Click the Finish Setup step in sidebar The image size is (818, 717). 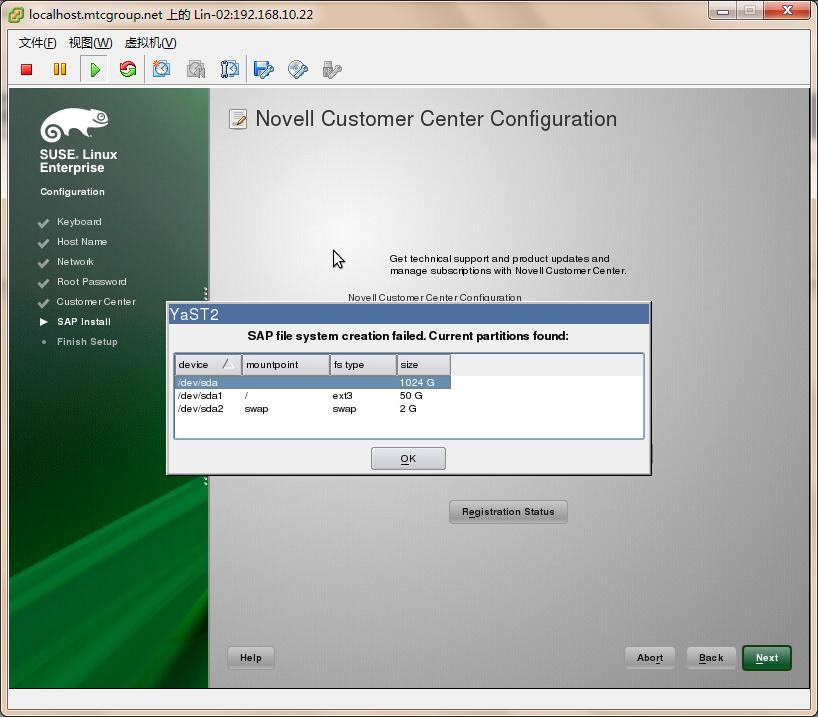click(87, 342)
